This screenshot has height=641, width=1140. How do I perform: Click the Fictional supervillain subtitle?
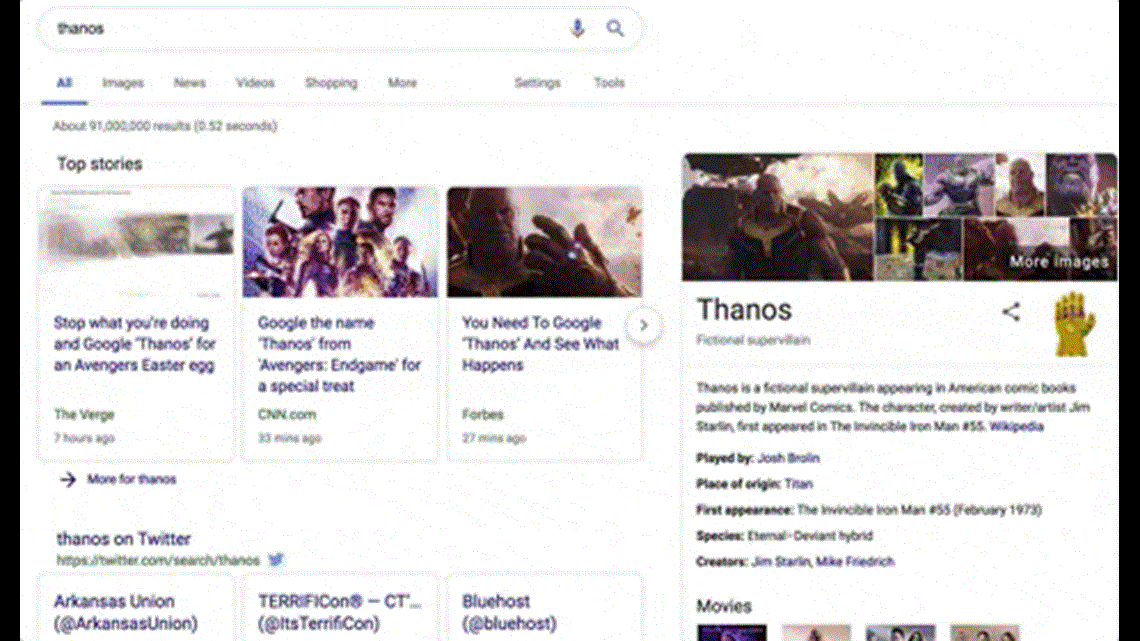coord(752,340)
